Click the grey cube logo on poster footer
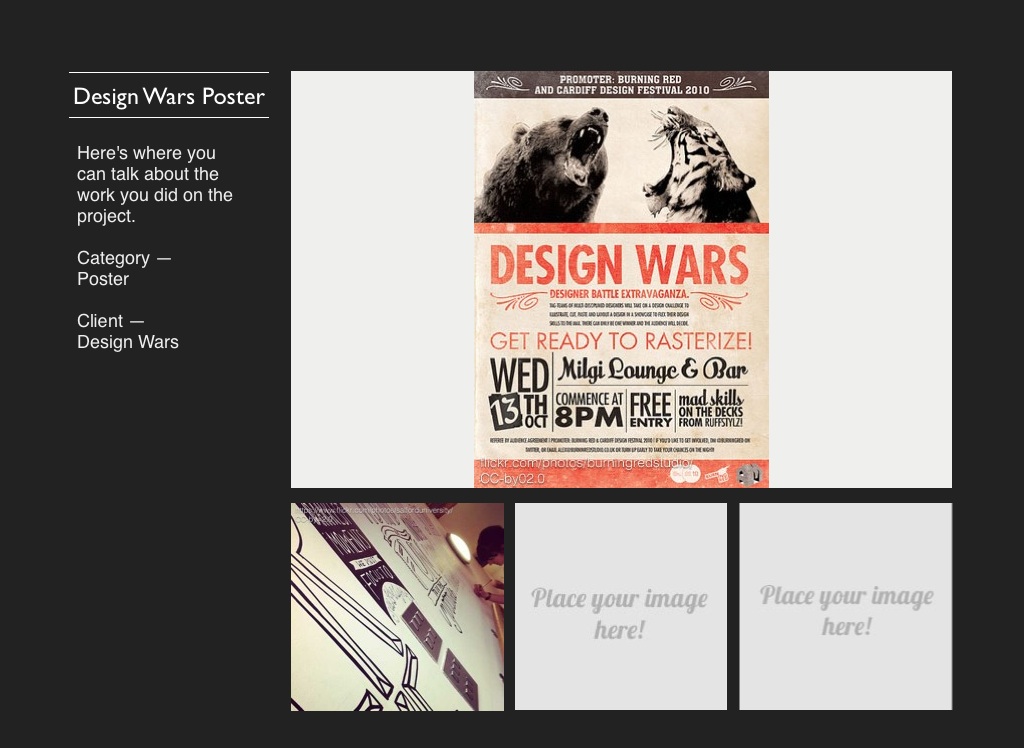 (x=746, y=474)
